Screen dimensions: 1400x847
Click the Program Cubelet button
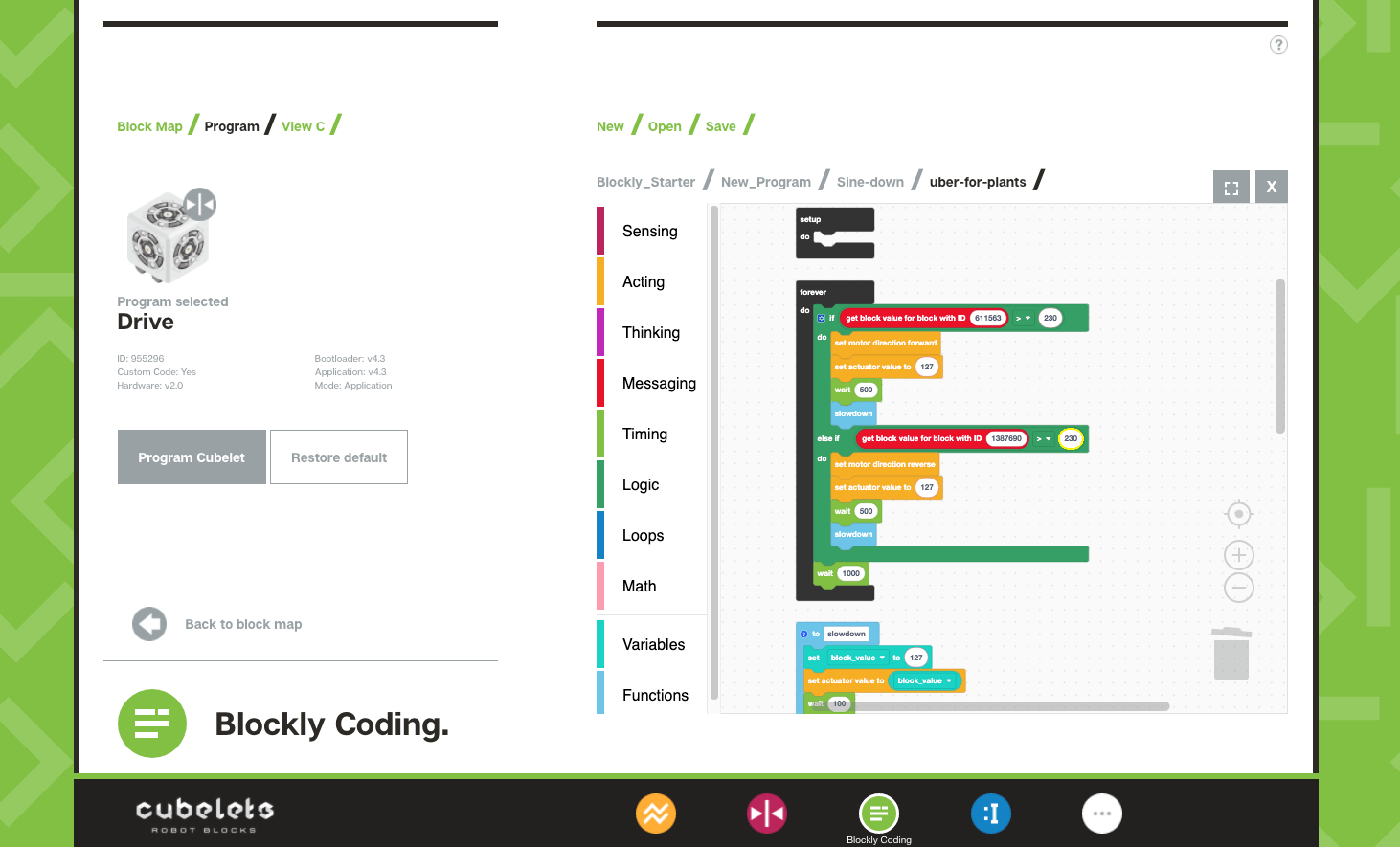coord(192,457)
